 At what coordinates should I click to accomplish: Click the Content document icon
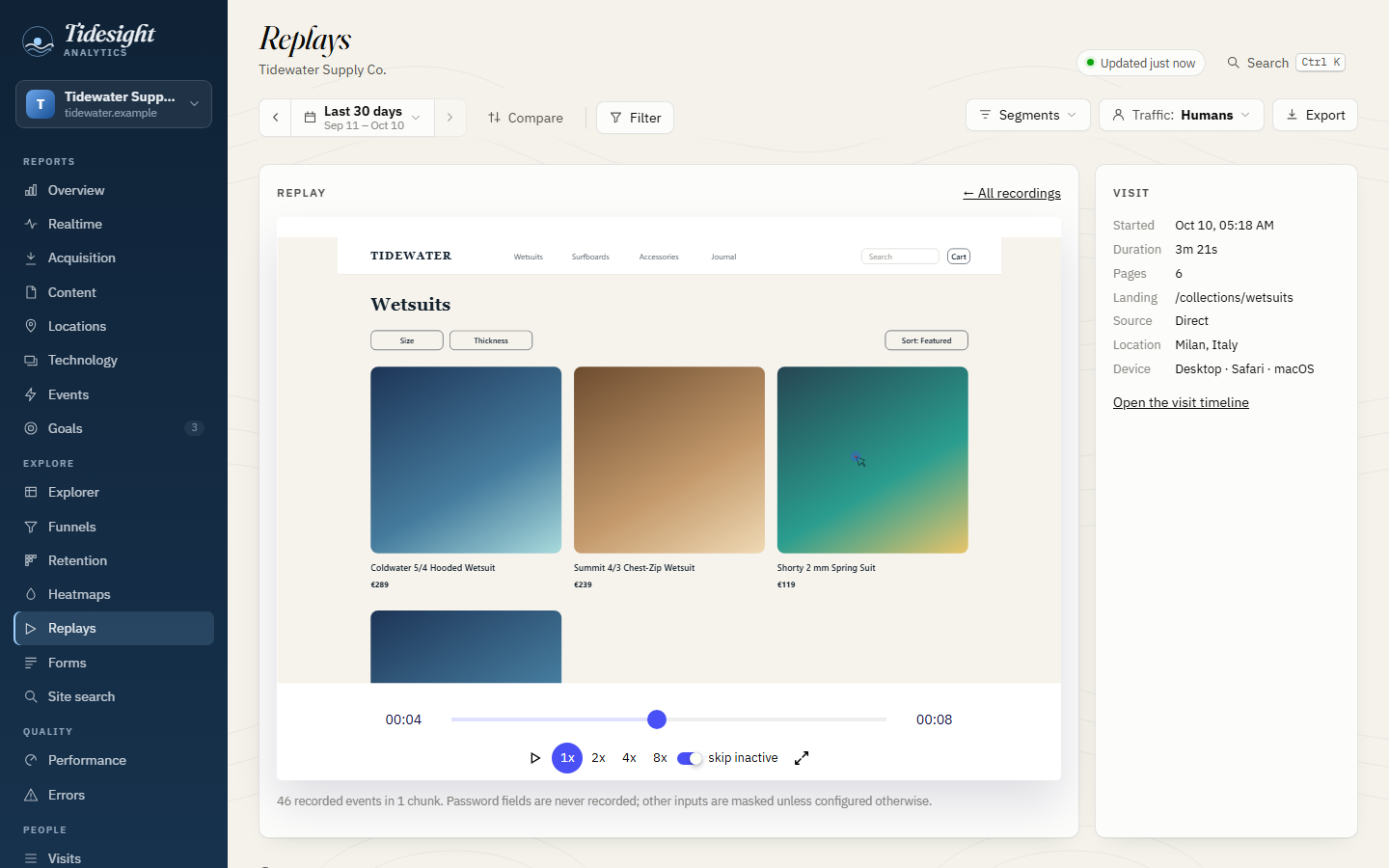(31, 292)
